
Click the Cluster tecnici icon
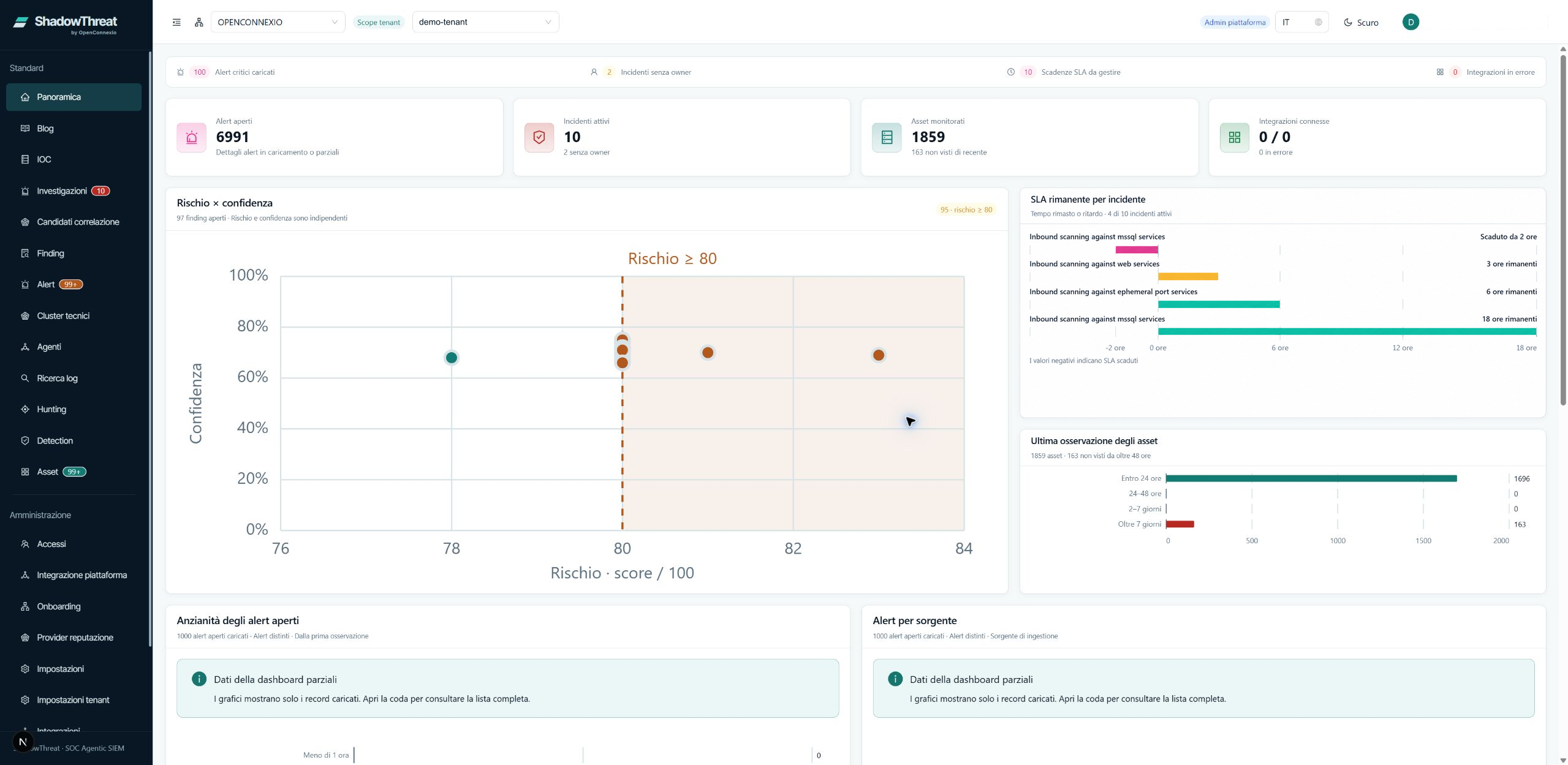25,315
